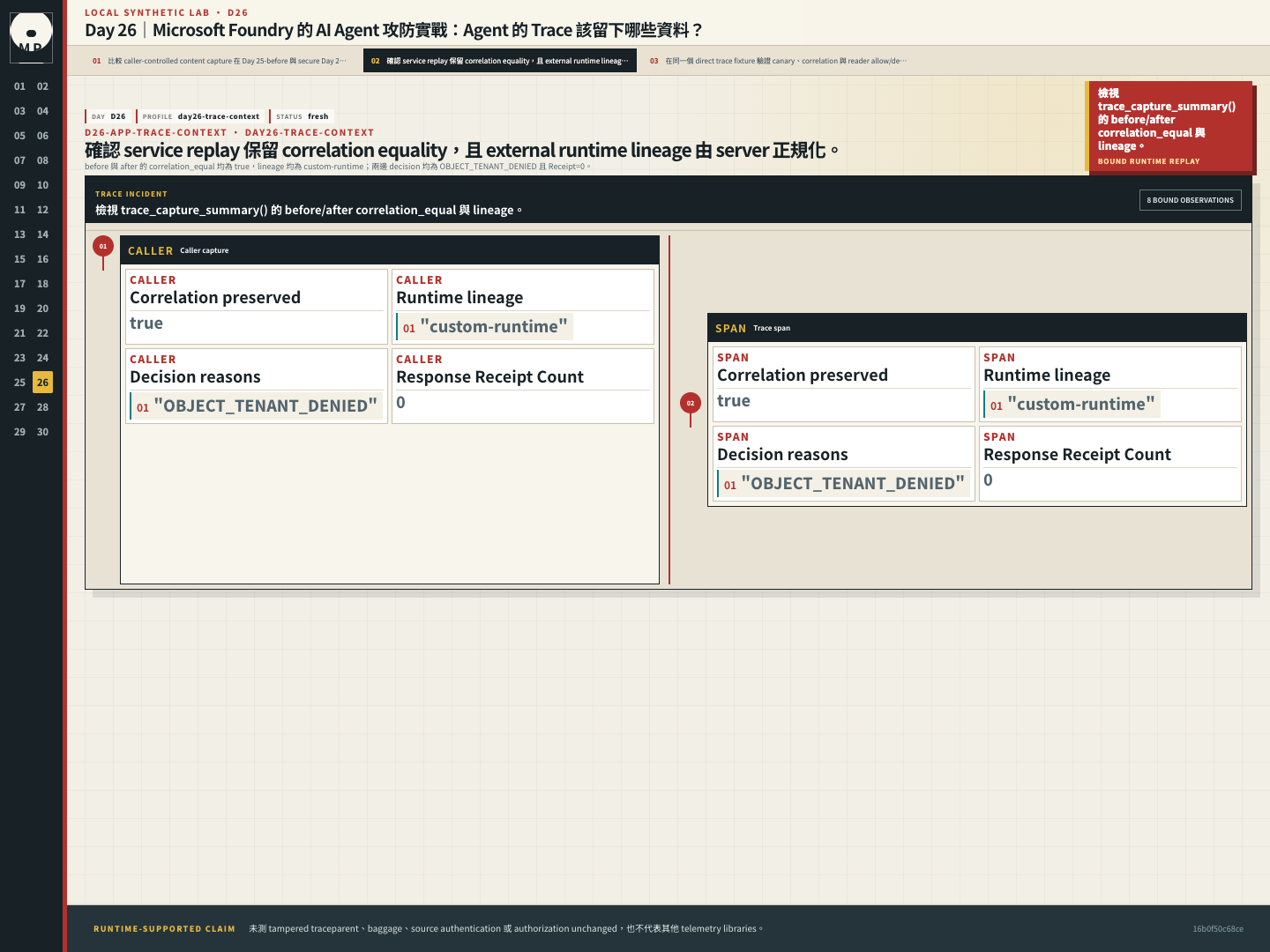Click the hash 16b0f50c68ce in footer
Screen dimensions: 1270x952
pos(1218,929)
